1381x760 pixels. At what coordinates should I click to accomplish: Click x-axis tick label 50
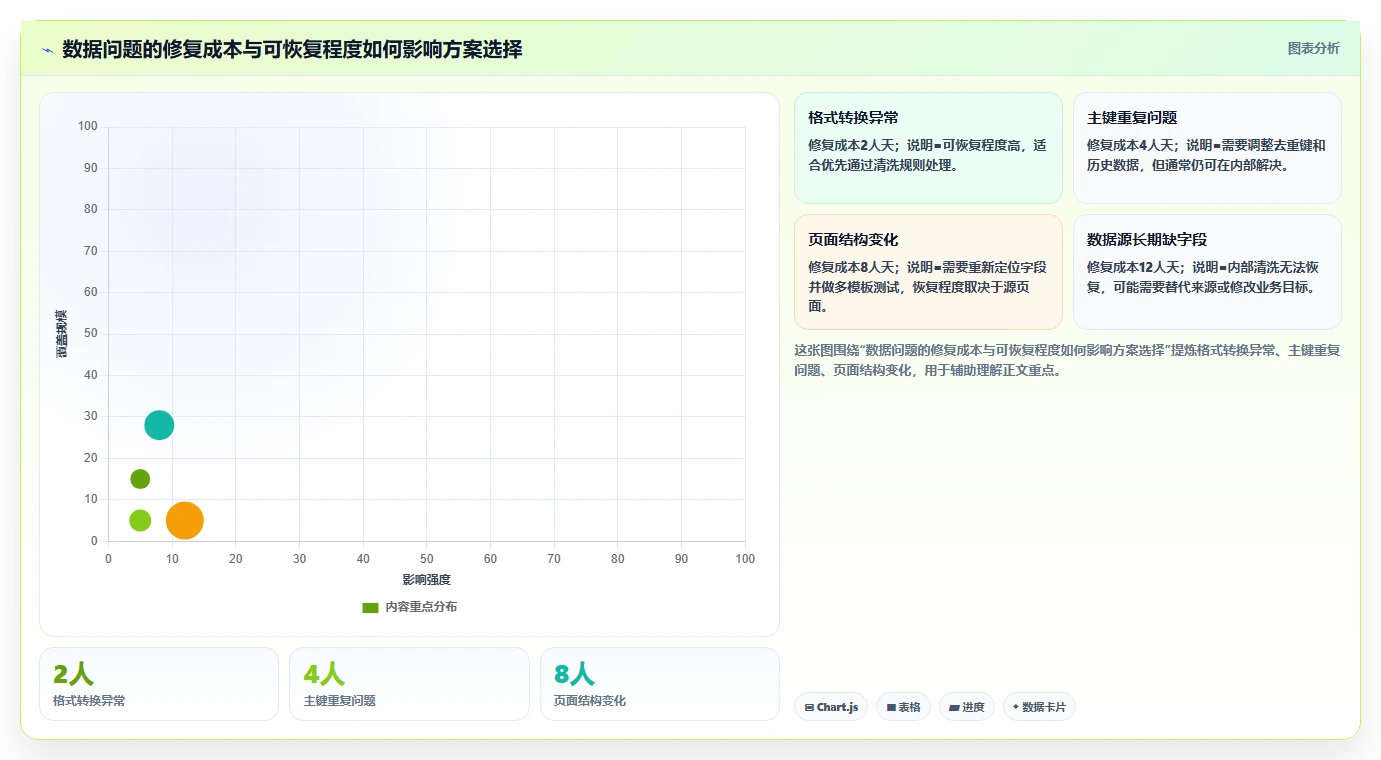[427, 559]
